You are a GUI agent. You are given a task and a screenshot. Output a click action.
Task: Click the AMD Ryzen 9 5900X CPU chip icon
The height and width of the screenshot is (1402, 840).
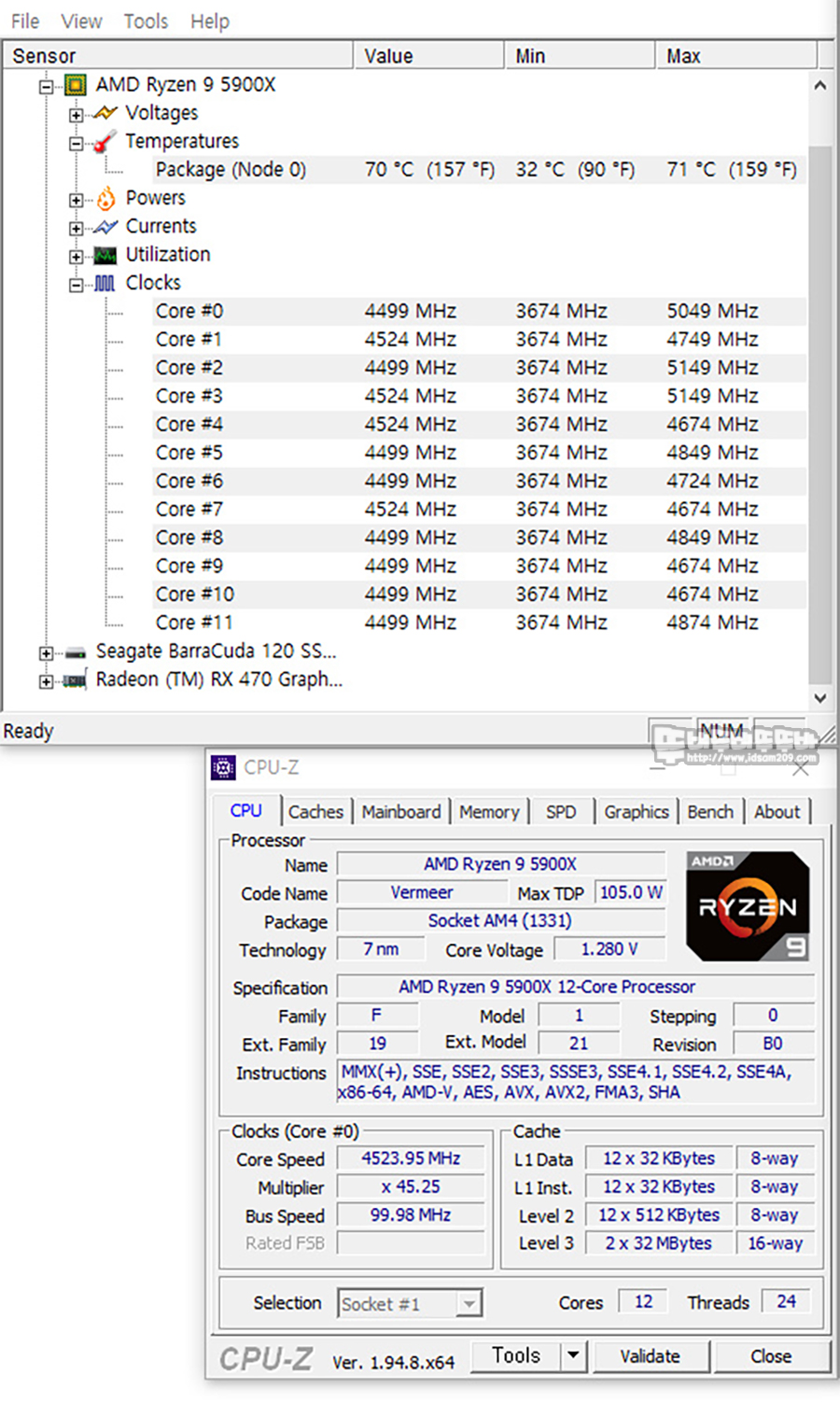click(76, 85)
